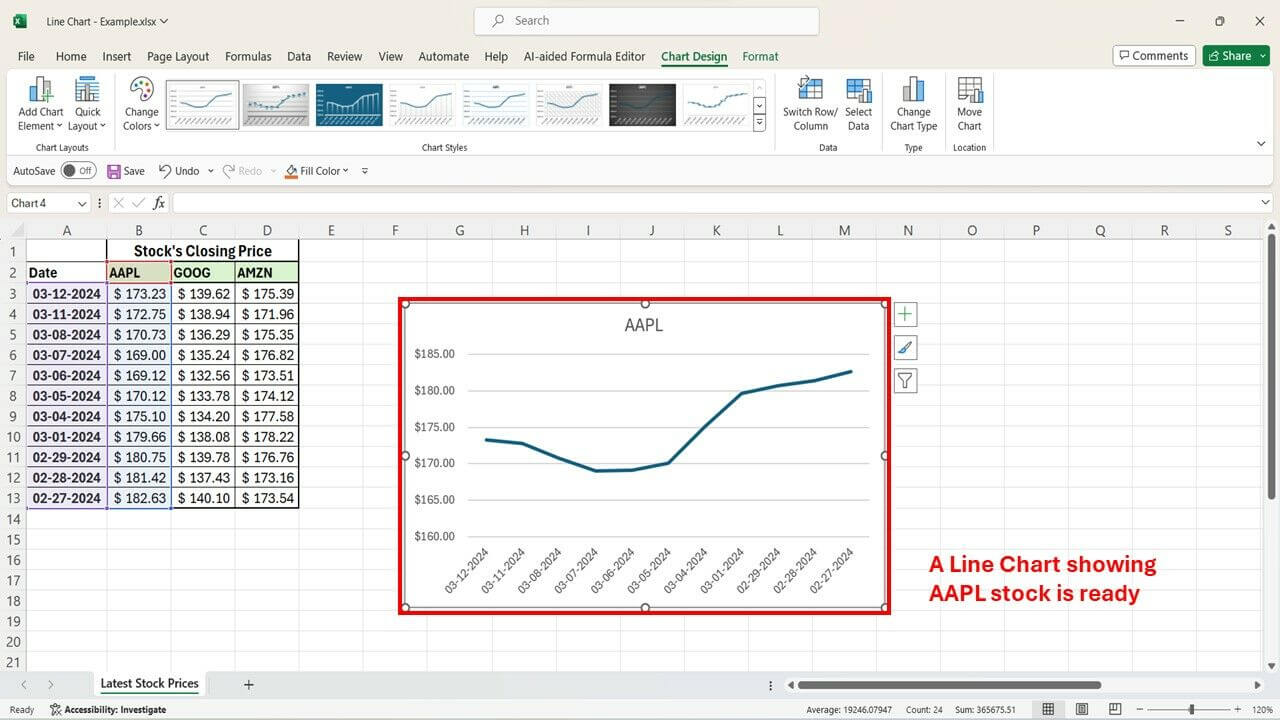The height and width of the screenshot is (720, 1280).
Task: Open Add Chart Element menu
Action: (41, 104)
